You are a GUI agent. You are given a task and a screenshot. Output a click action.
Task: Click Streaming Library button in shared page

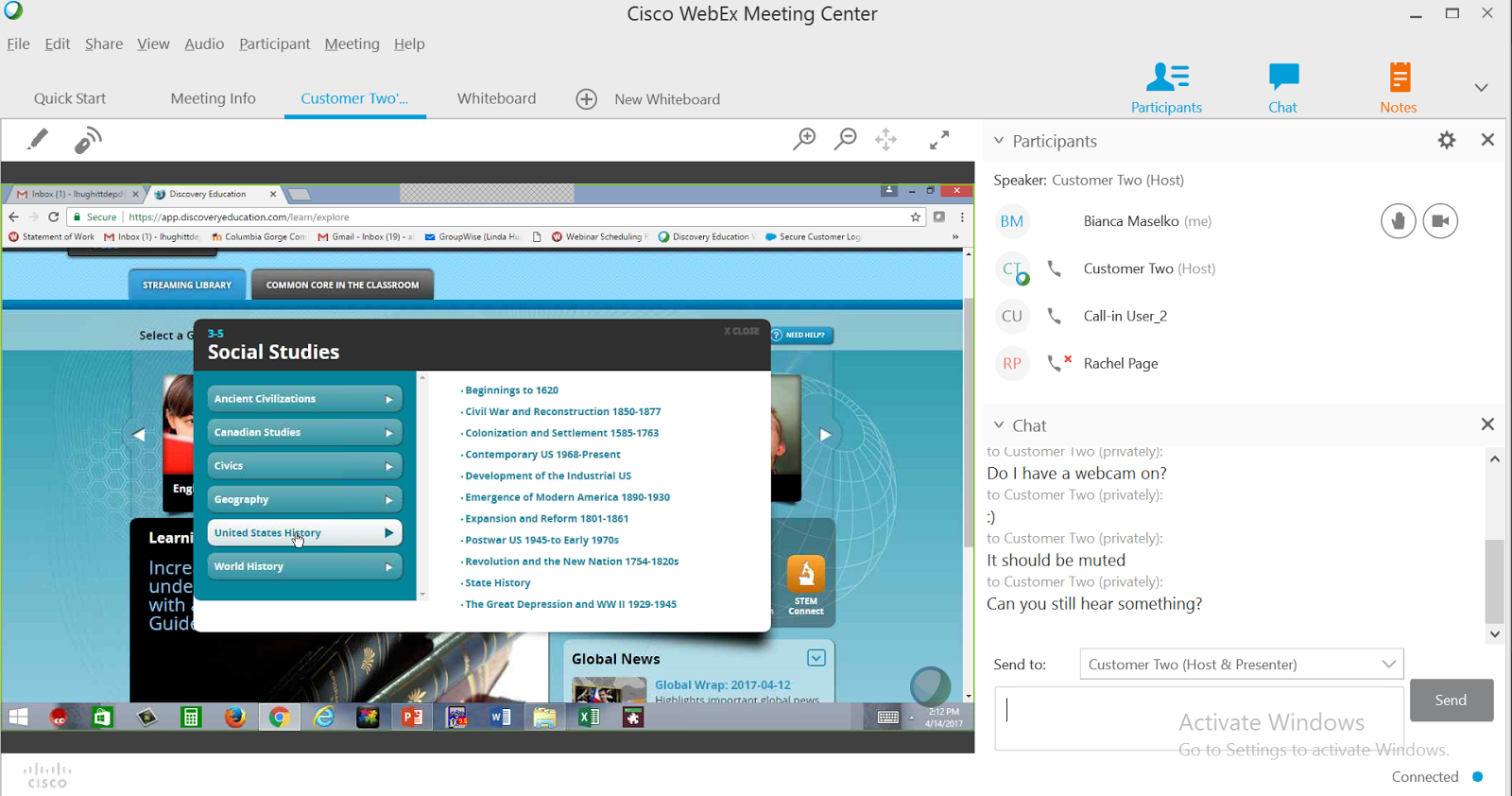click(187, 285)
